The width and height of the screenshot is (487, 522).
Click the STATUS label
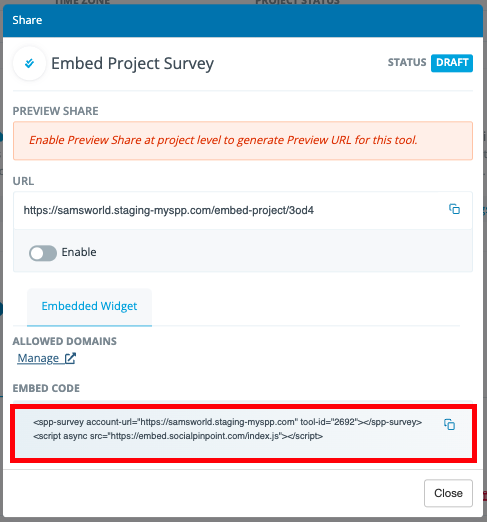407,62
